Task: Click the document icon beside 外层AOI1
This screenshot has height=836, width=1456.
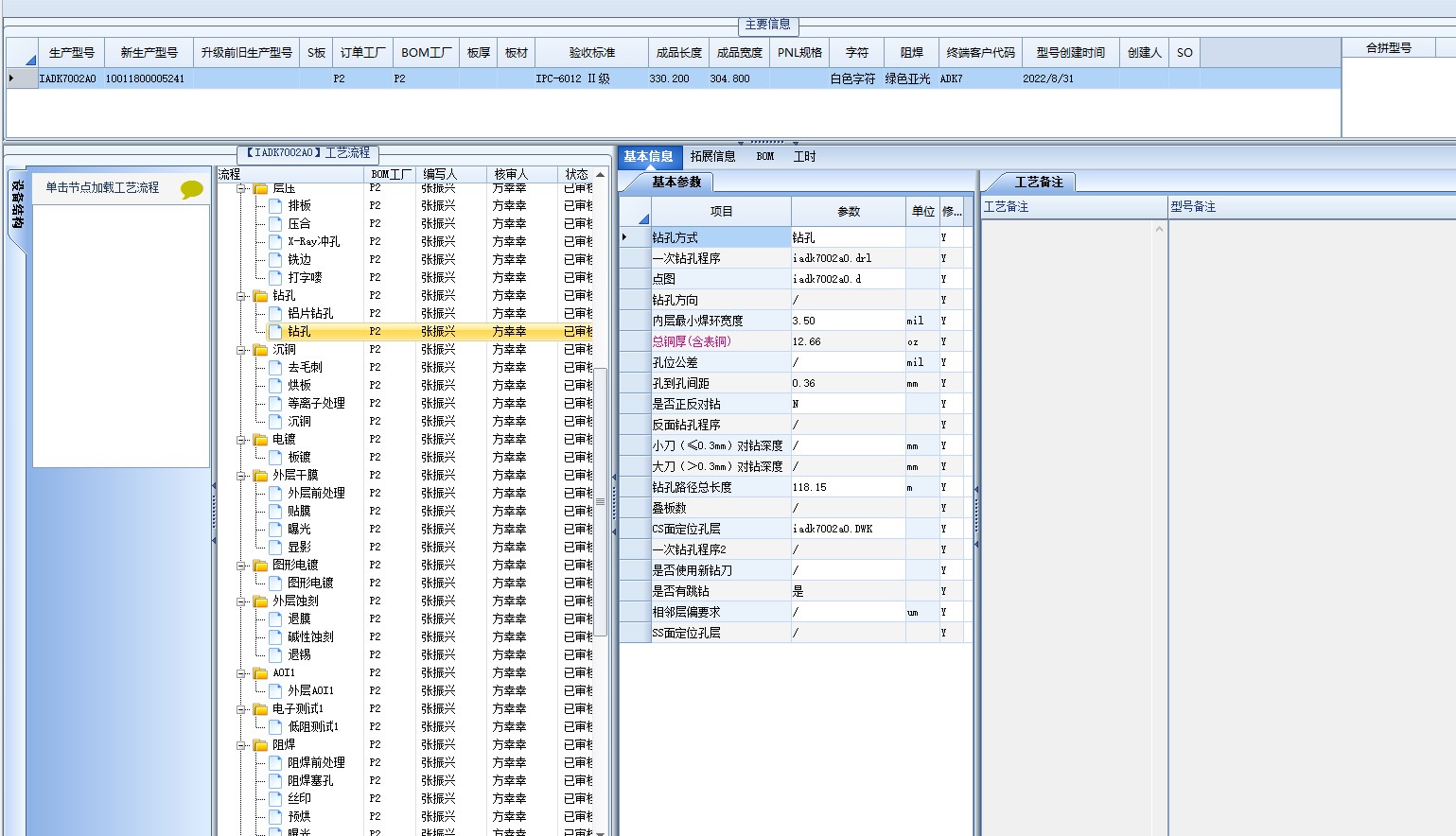Action: point(275,691)
